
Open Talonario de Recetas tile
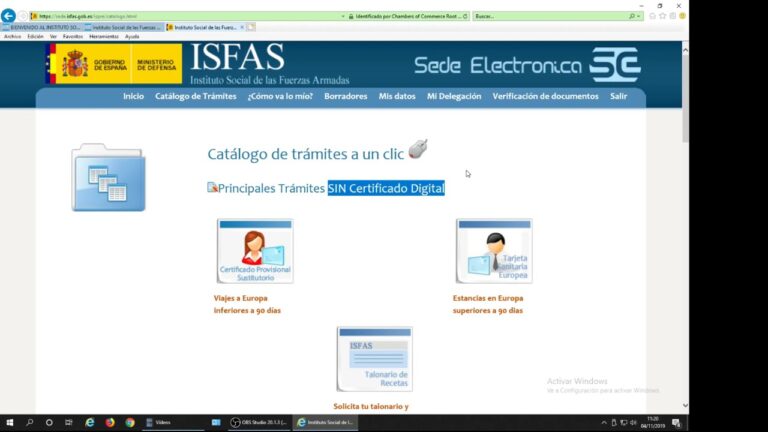[375, 360]
